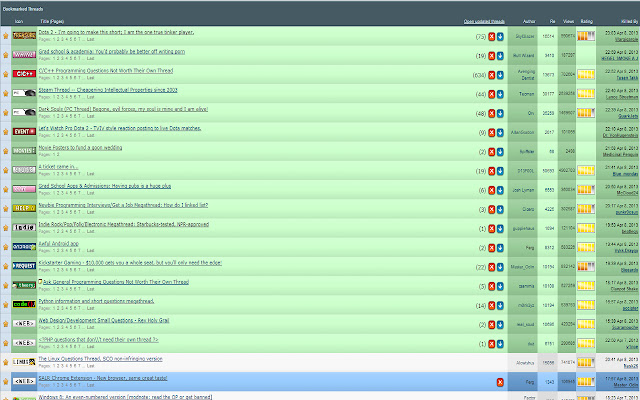
Task: Sort threads by the Views column header
Action: [569, 20]
